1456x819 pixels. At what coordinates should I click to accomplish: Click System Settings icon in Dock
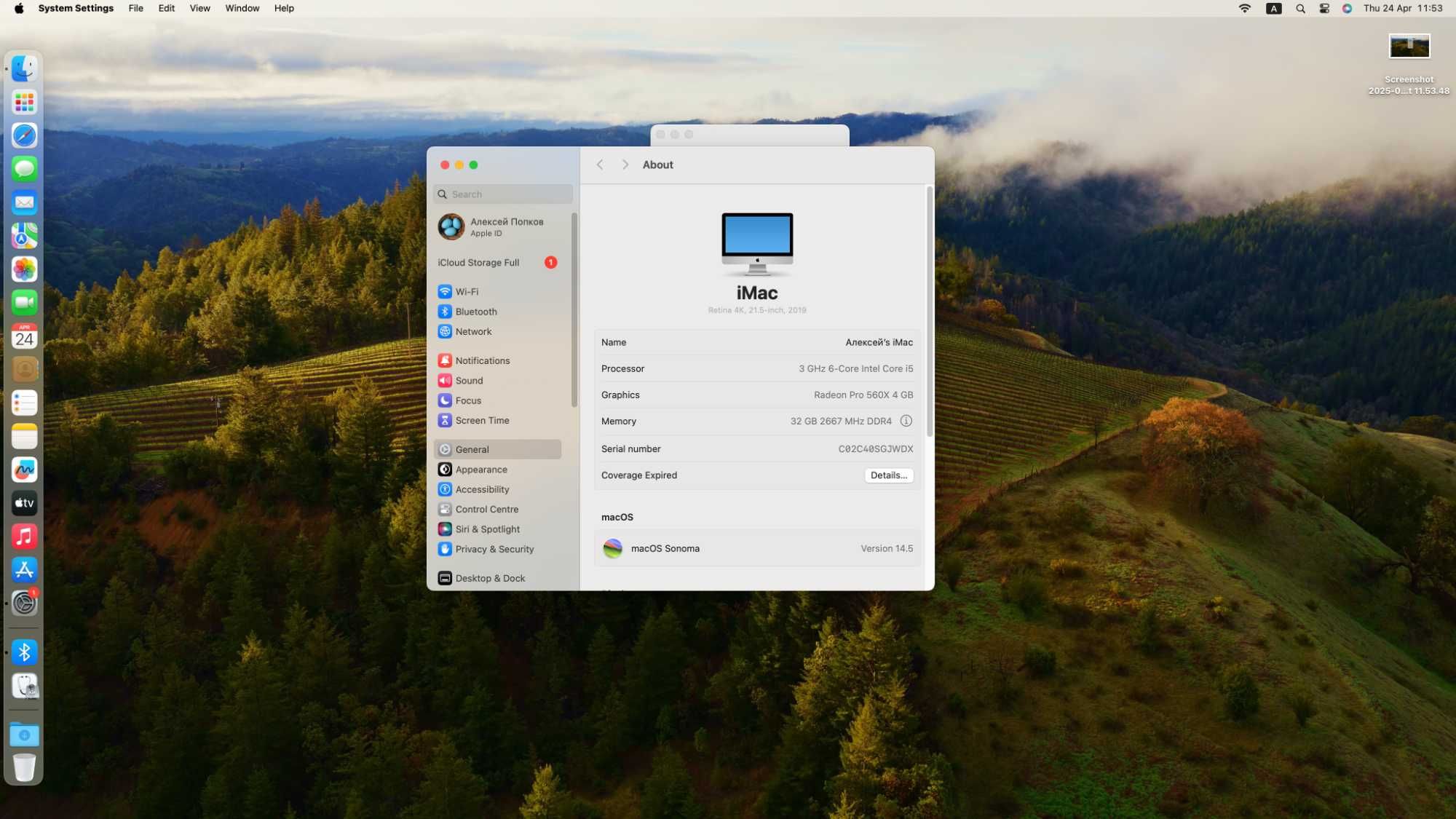pyautogui.click(x=24, y=604)
